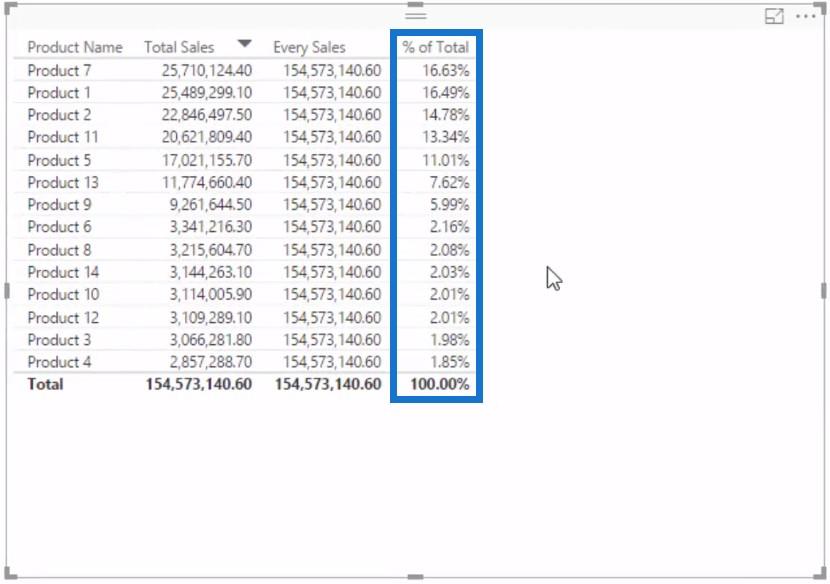Click the 5.99% percentage cell
This screenshot has width=830, height=584.
[449, 204]
